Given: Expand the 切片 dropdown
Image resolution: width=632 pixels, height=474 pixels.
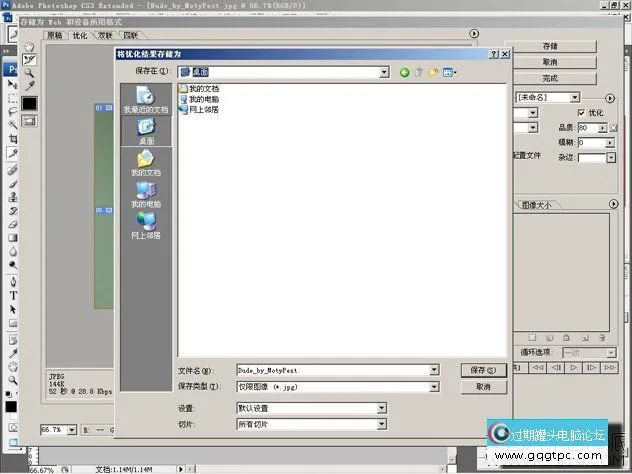Looking at the screenshot, I should (x=382, y=424).
